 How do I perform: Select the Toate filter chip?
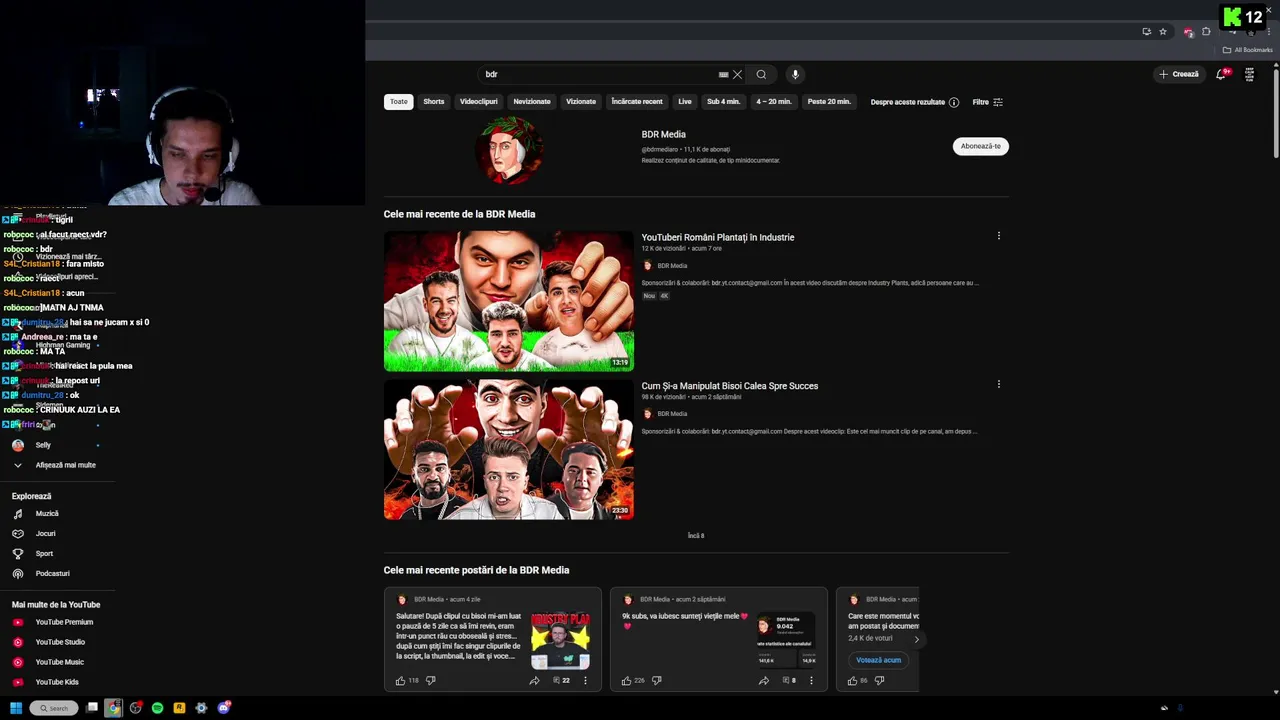(399, 102)
